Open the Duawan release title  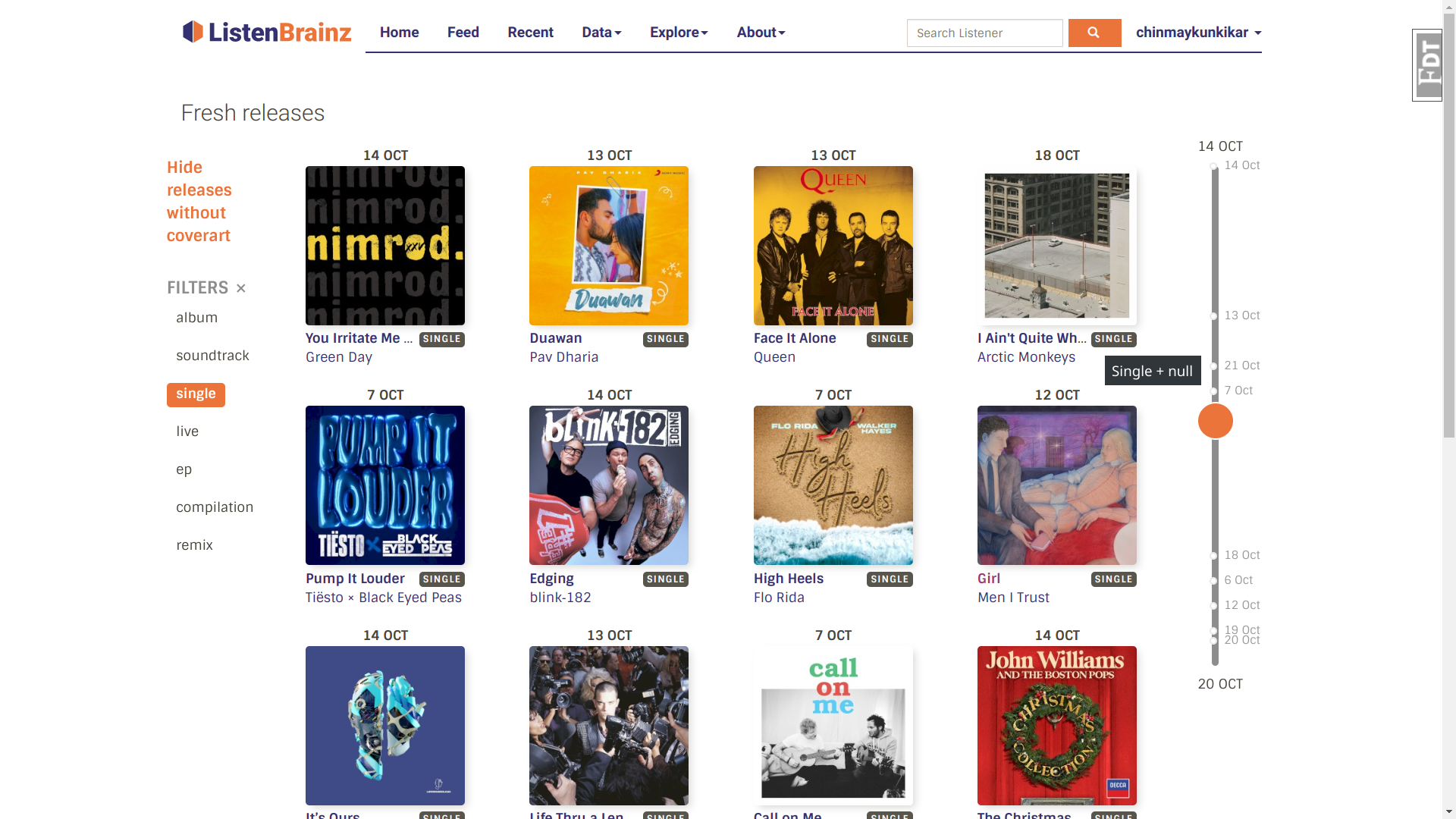[556, 338]
